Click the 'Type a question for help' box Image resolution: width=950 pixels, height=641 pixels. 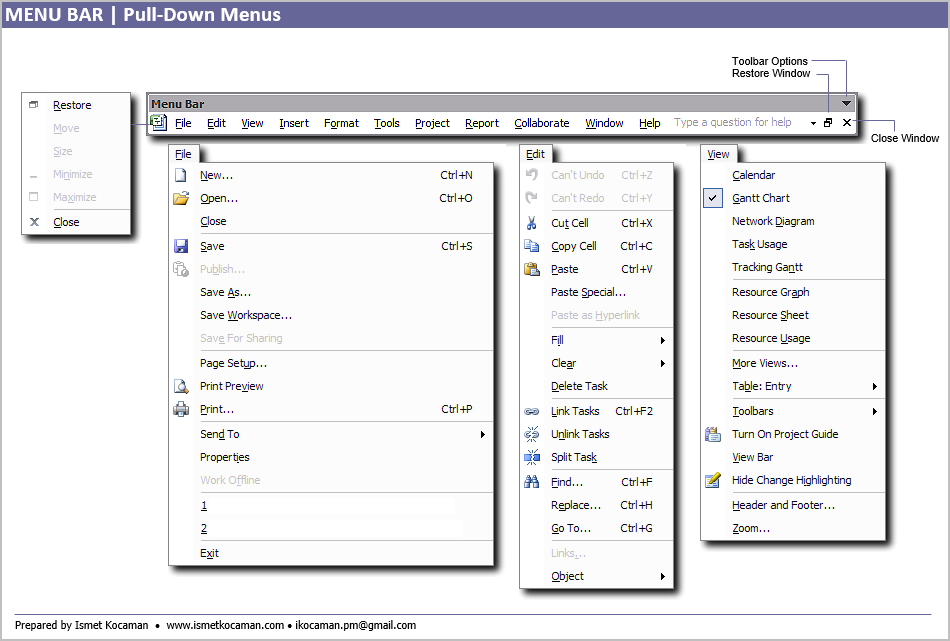(x=733, y=123)
